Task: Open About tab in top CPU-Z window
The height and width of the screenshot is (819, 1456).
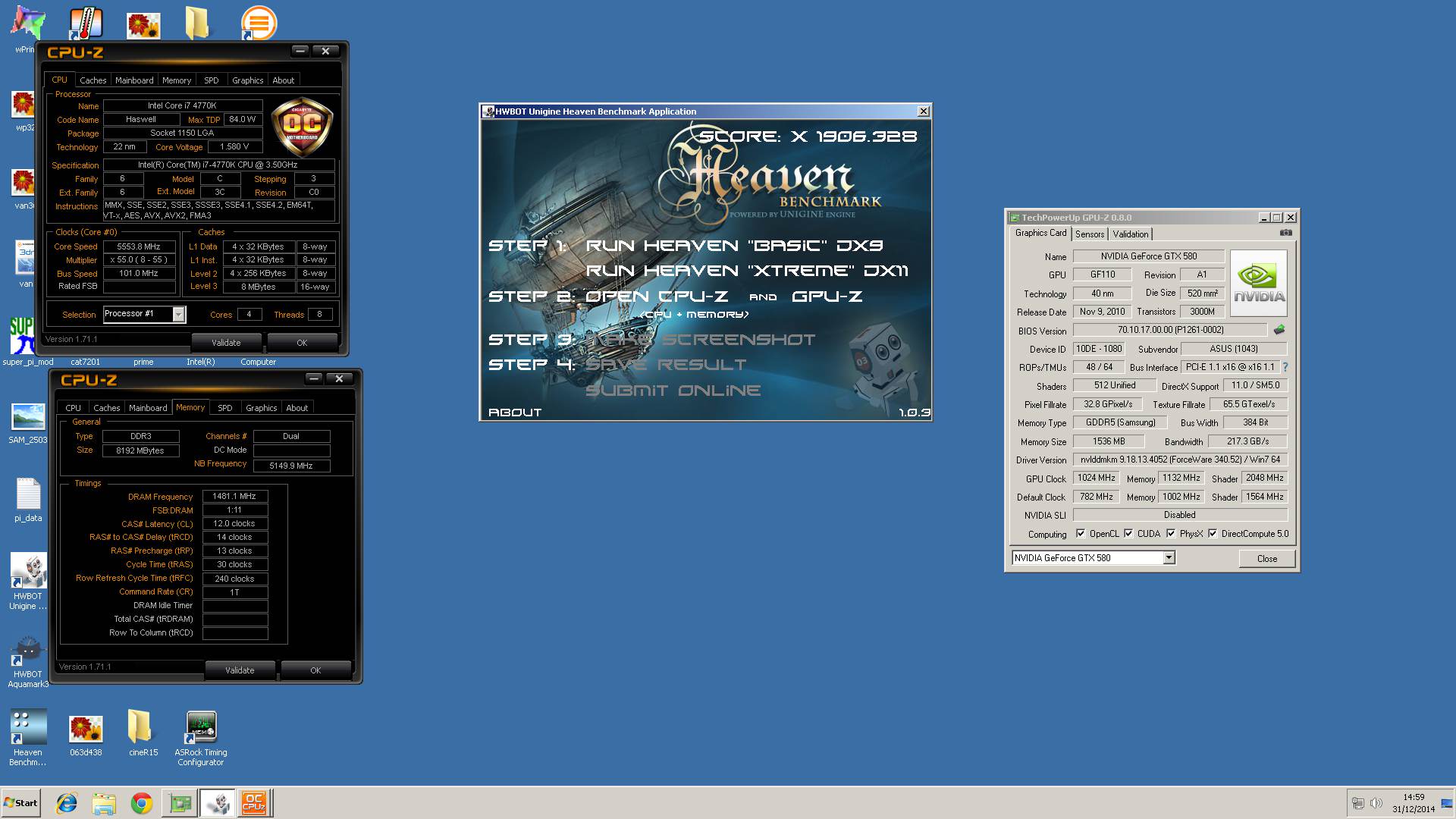Action: pyautogui.click(x=284, y=80)
